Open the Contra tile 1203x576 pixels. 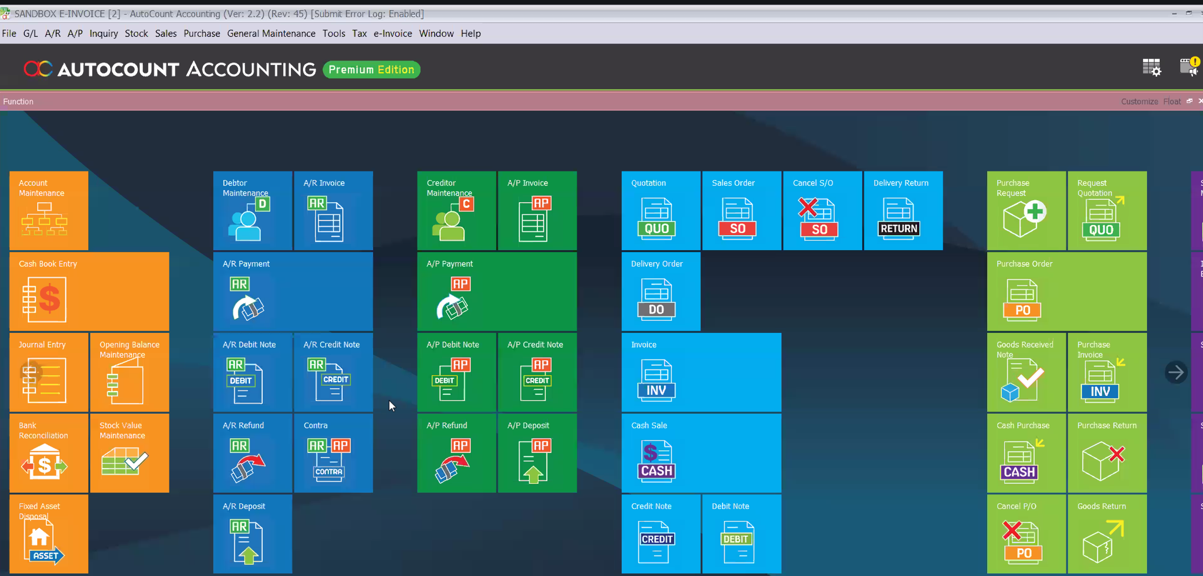click(x=334, y=454)
